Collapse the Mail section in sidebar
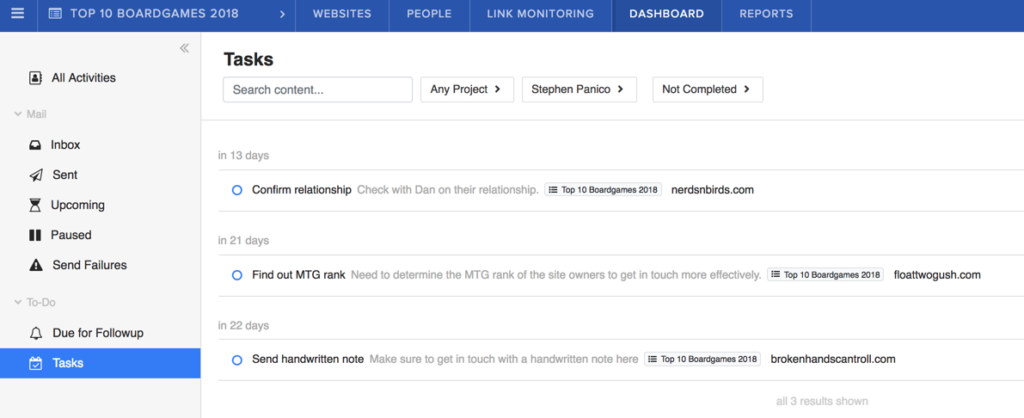1024x418 pixels. 18,115
